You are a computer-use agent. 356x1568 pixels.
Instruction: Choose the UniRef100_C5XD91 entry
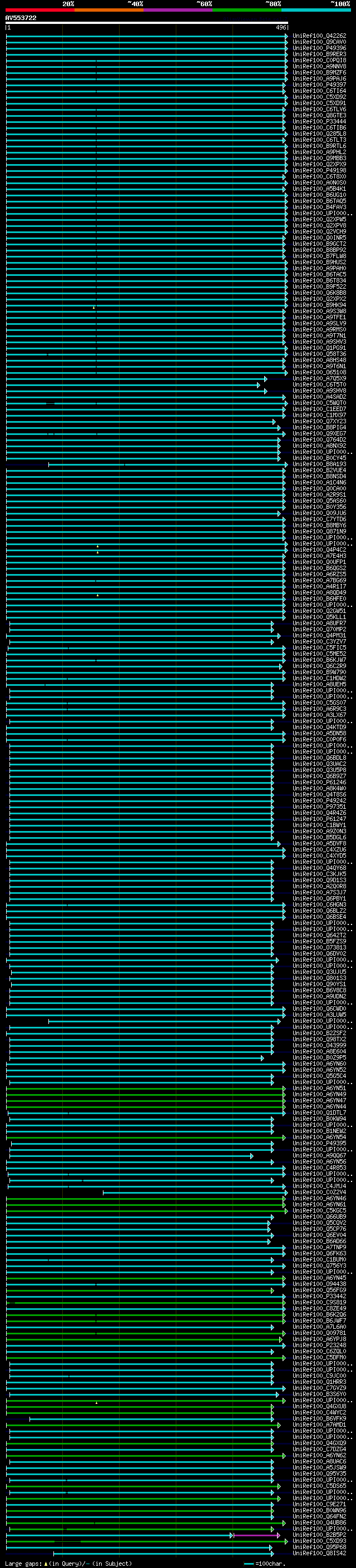[319, 103]
